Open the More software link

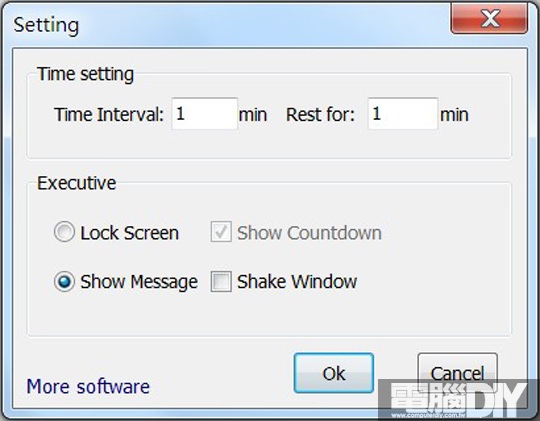coord(88,387)
